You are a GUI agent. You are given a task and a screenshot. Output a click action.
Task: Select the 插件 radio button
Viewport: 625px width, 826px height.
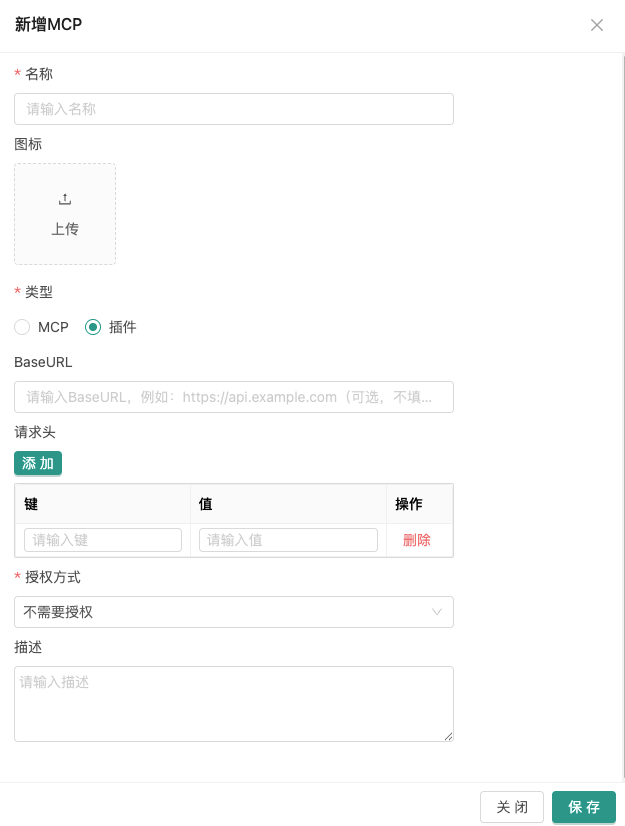(x=93, y=327)
